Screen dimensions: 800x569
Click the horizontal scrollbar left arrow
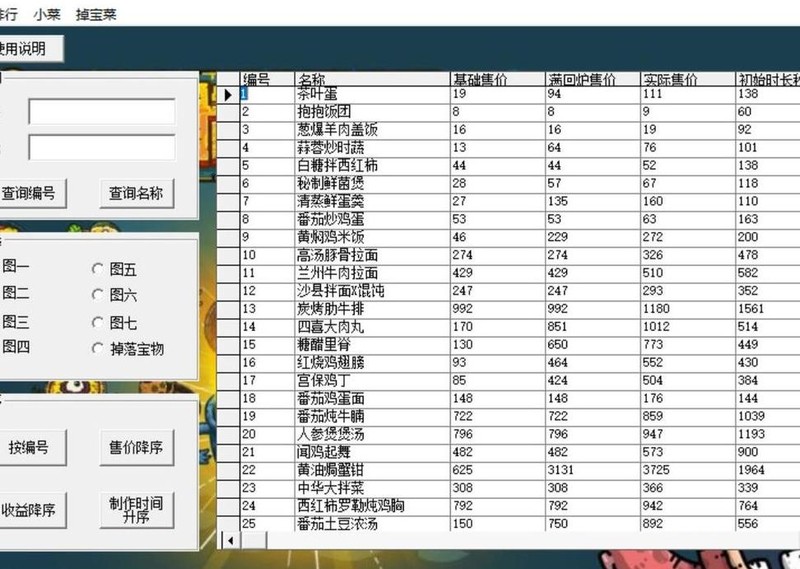[229, 540]
